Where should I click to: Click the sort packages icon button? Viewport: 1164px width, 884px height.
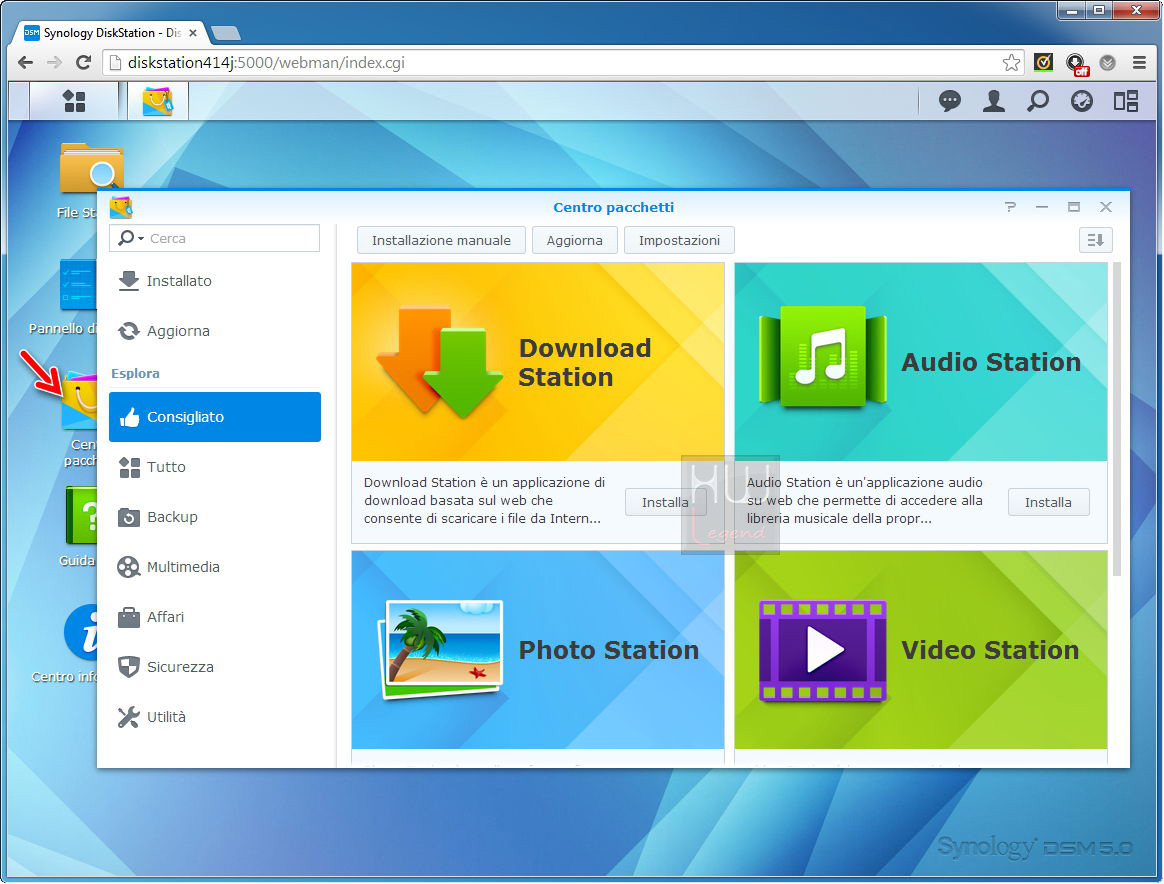pos(1095,240)
